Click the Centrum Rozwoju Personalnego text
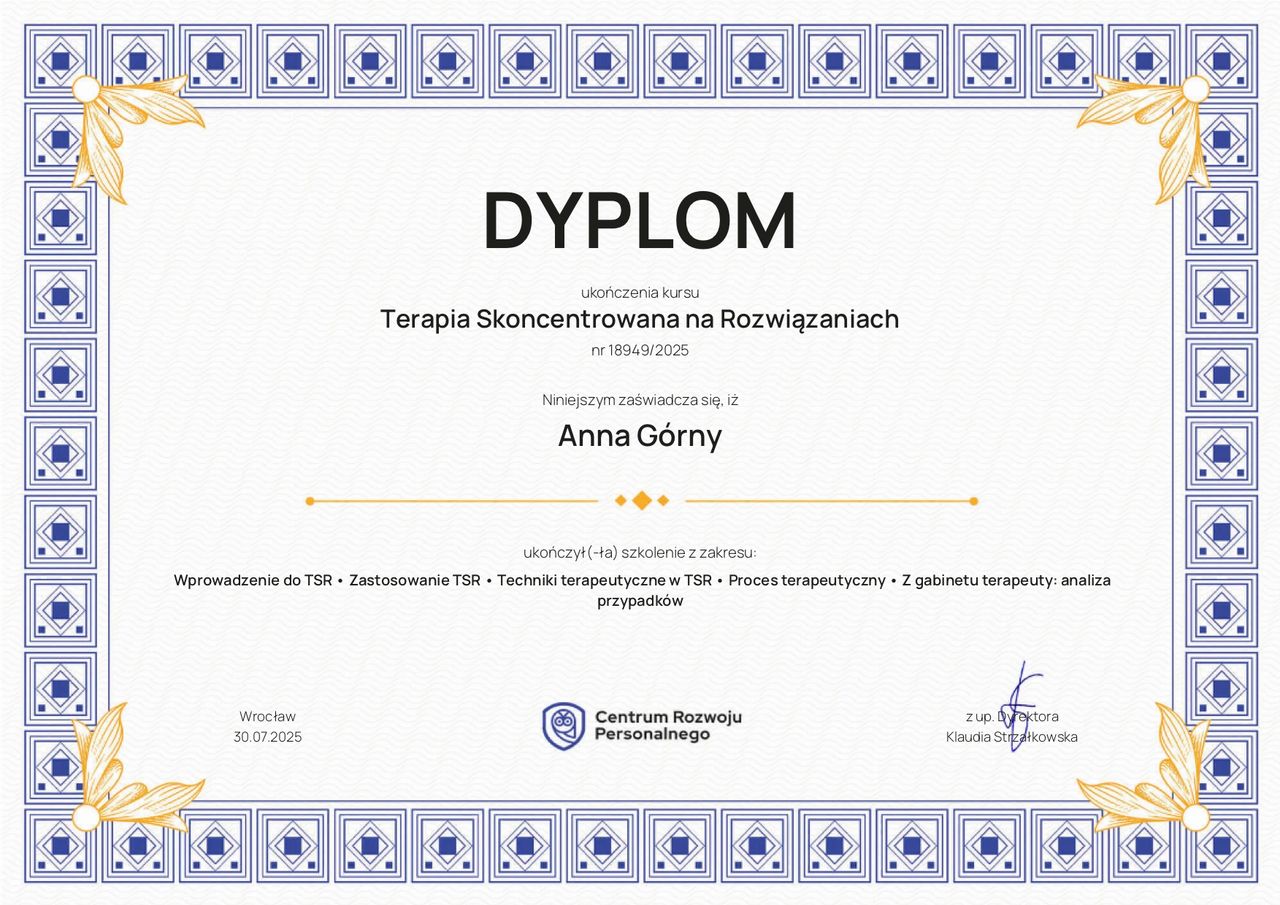The image size is (1280, 905). (668, 726)
